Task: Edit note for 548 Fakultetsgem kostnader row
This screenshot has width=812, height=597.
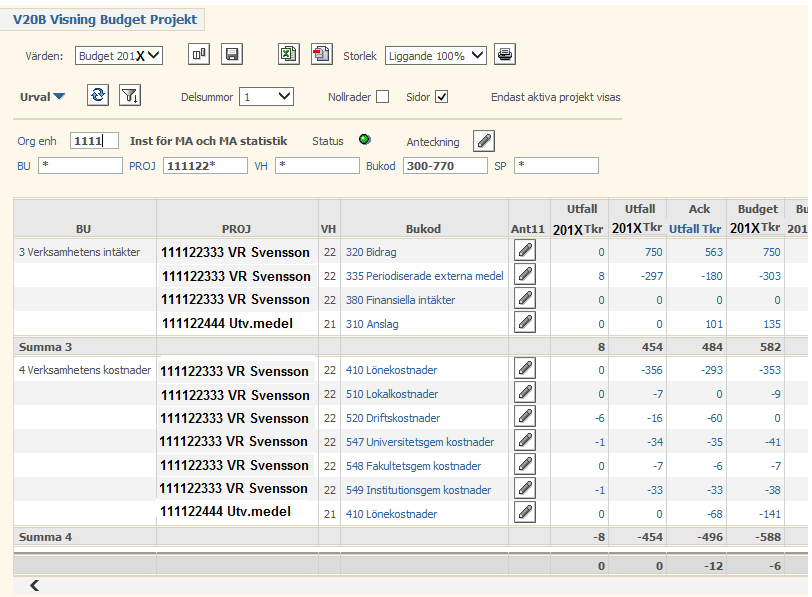Action: (525, 465)
